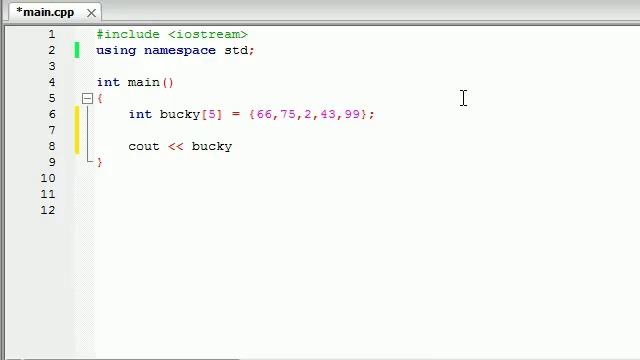The image size is (640, 360).
Task: Click 'int' before main on line 4
Action: (108, 82)
